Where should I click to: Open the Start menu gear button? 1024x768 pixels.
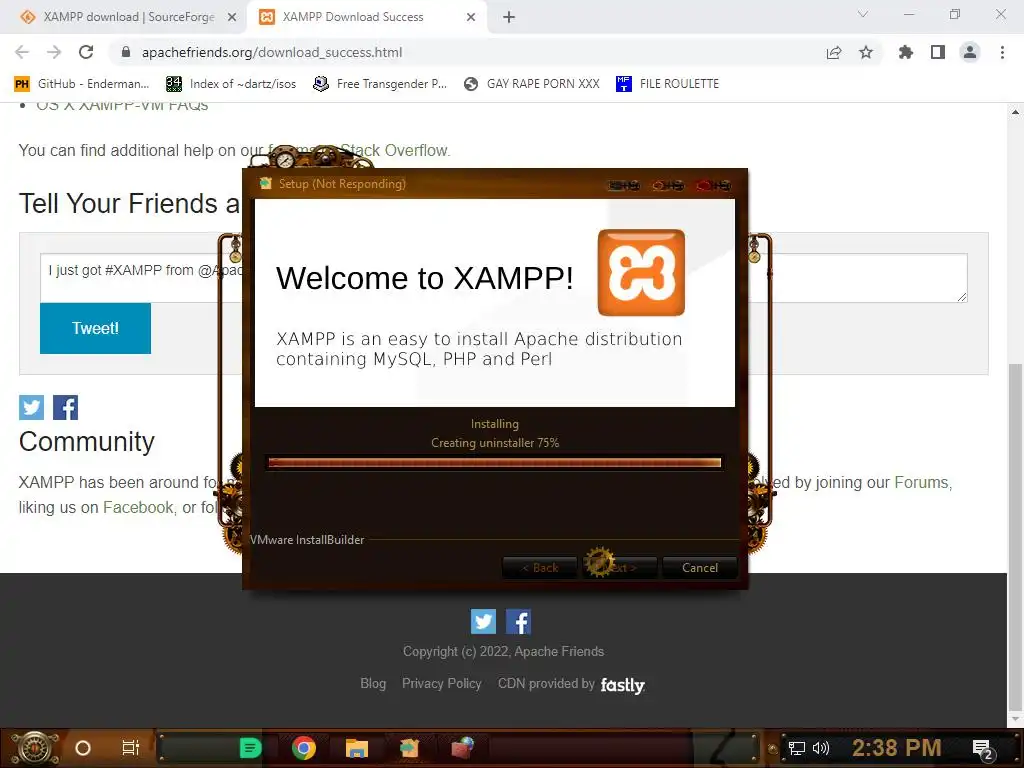click(x=35, y=748)
